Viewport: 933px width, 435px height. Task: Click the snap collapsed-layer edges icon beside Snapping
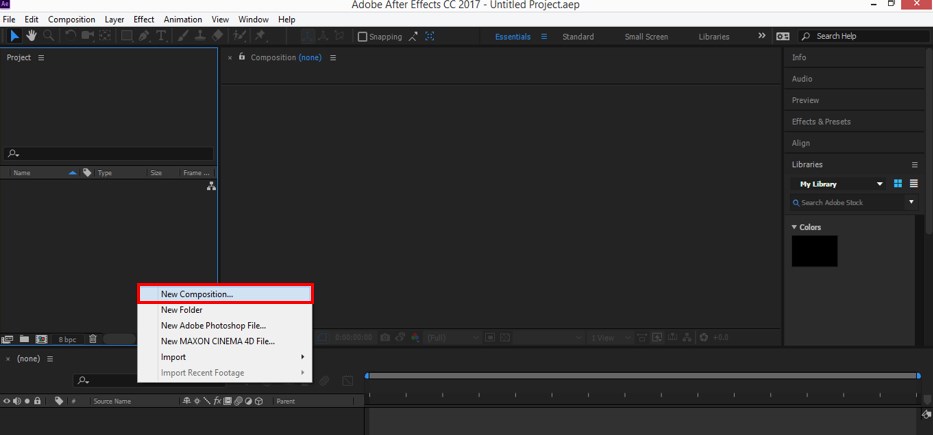(x=413, y=36)
